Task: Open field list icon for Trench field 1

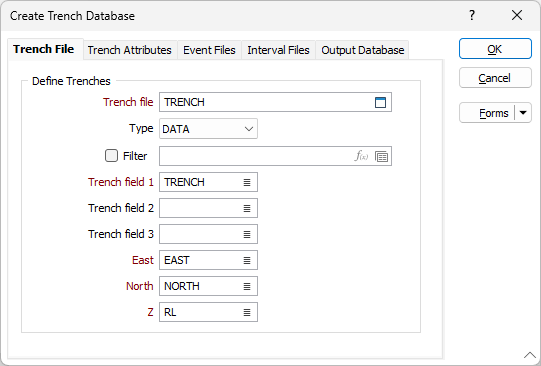Action: click(x=247, y=182)
